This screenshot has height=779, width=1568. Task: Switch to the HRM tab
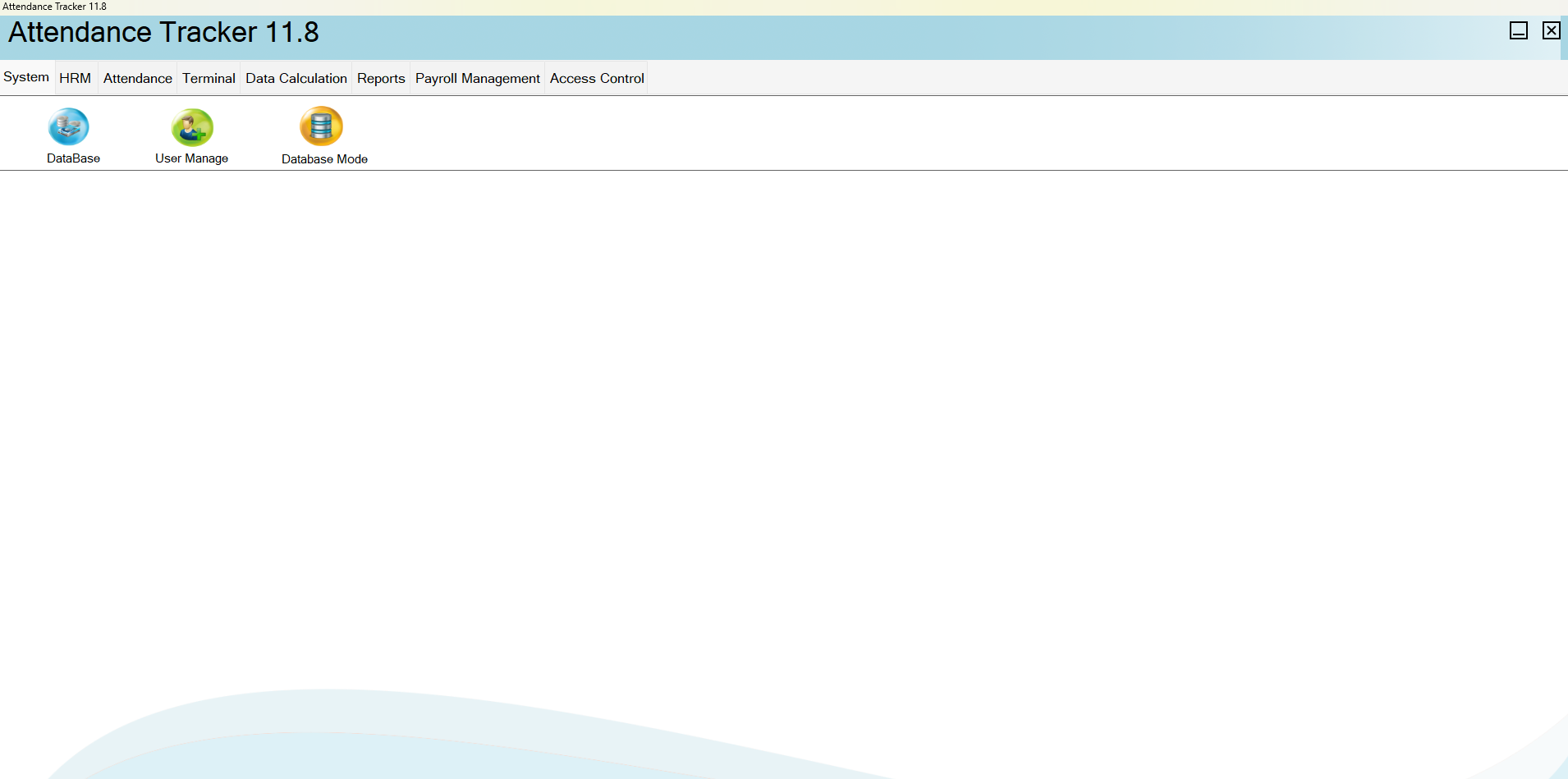point(75,78)
